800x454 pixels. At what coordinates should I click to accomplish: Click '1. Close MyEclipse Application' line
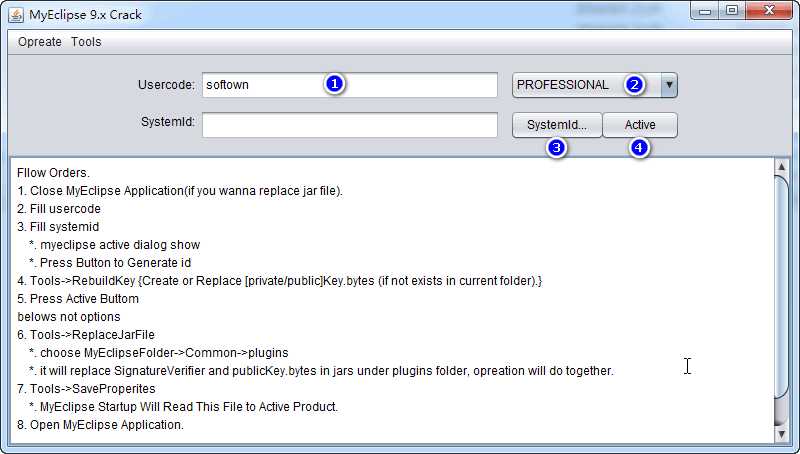point(180,191)
